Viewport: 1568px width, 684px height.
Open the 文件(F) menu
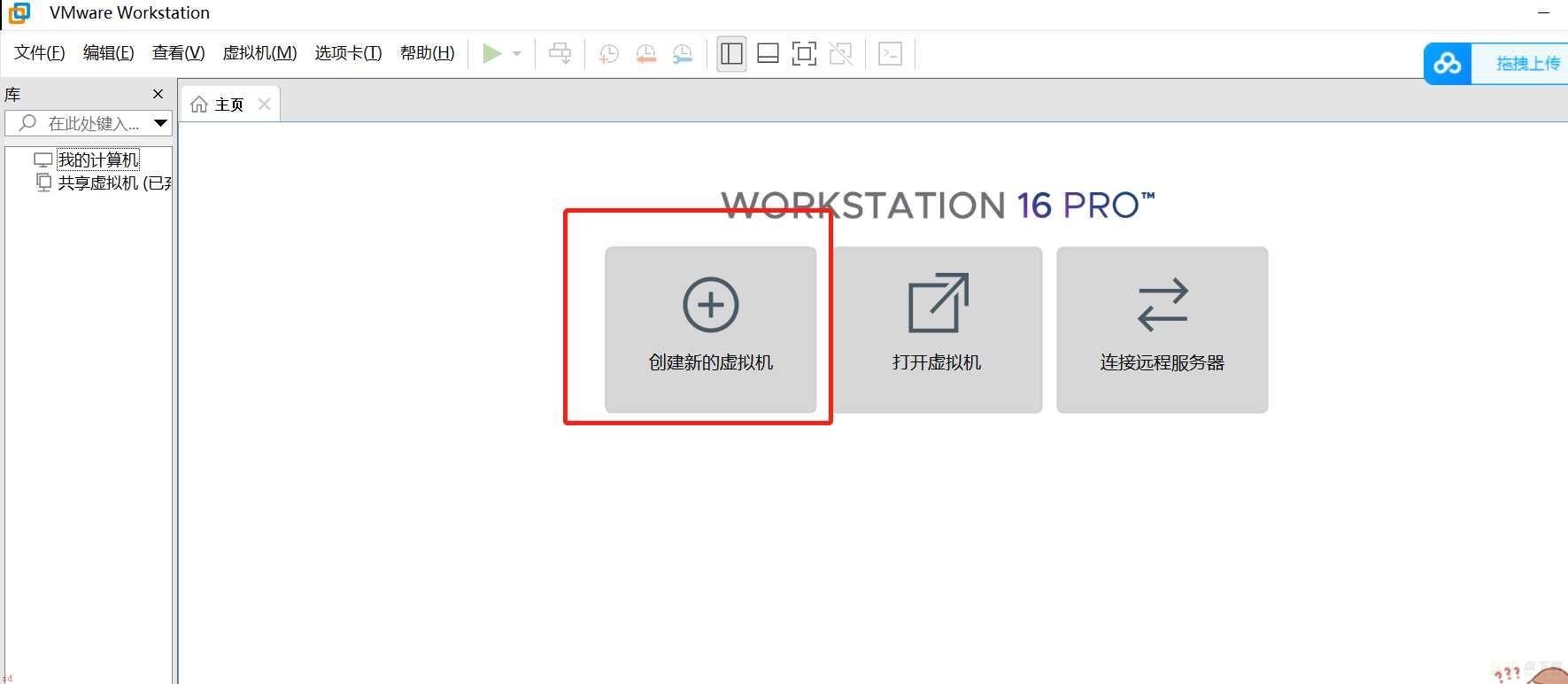(x=40, y=53)
